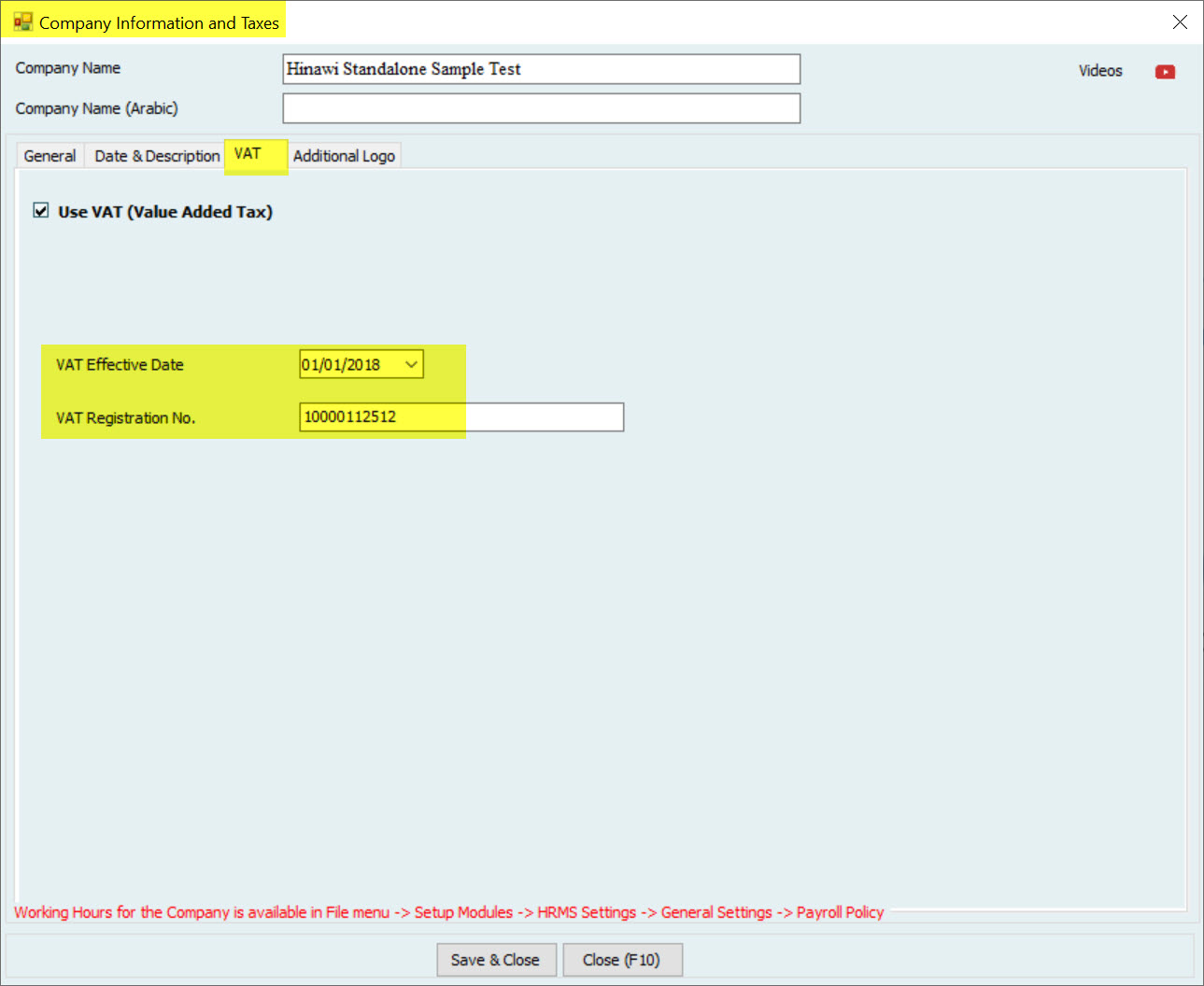The image size is (1204, 986).
Task: Click the VAT Effective Date label
Action: point(120,365)
